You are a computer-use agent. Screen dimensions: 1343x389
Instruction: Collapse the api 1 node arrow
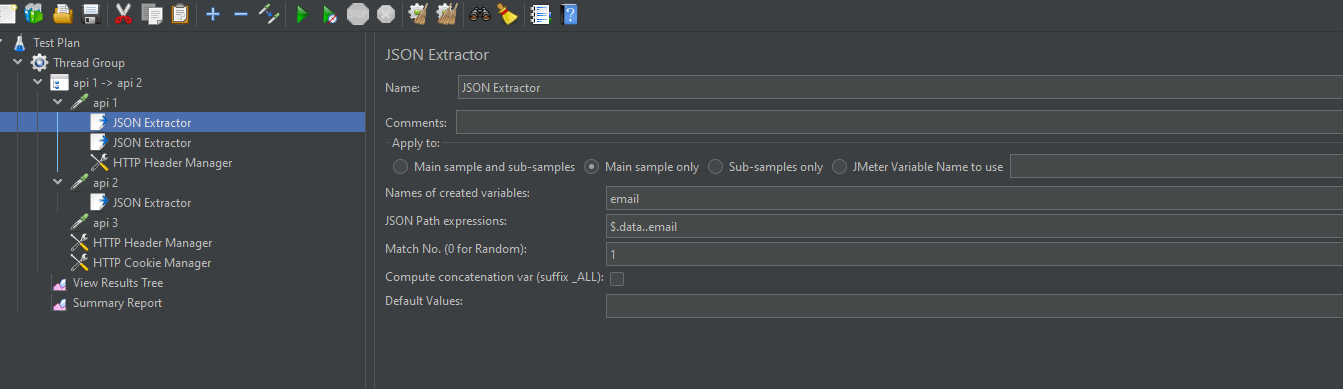click(x=58, y=103)
